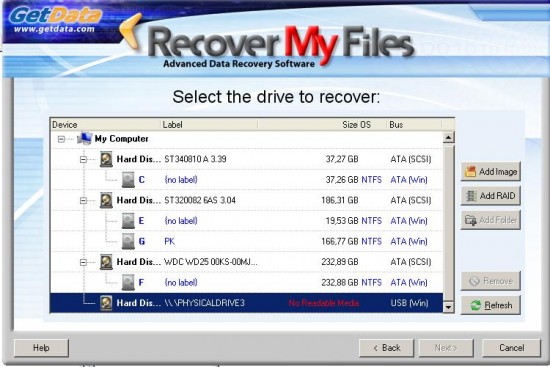Screen dimensions: 550x367
Task: Click the Remove button
Action: pyautogui.click(x=490, y=281)
